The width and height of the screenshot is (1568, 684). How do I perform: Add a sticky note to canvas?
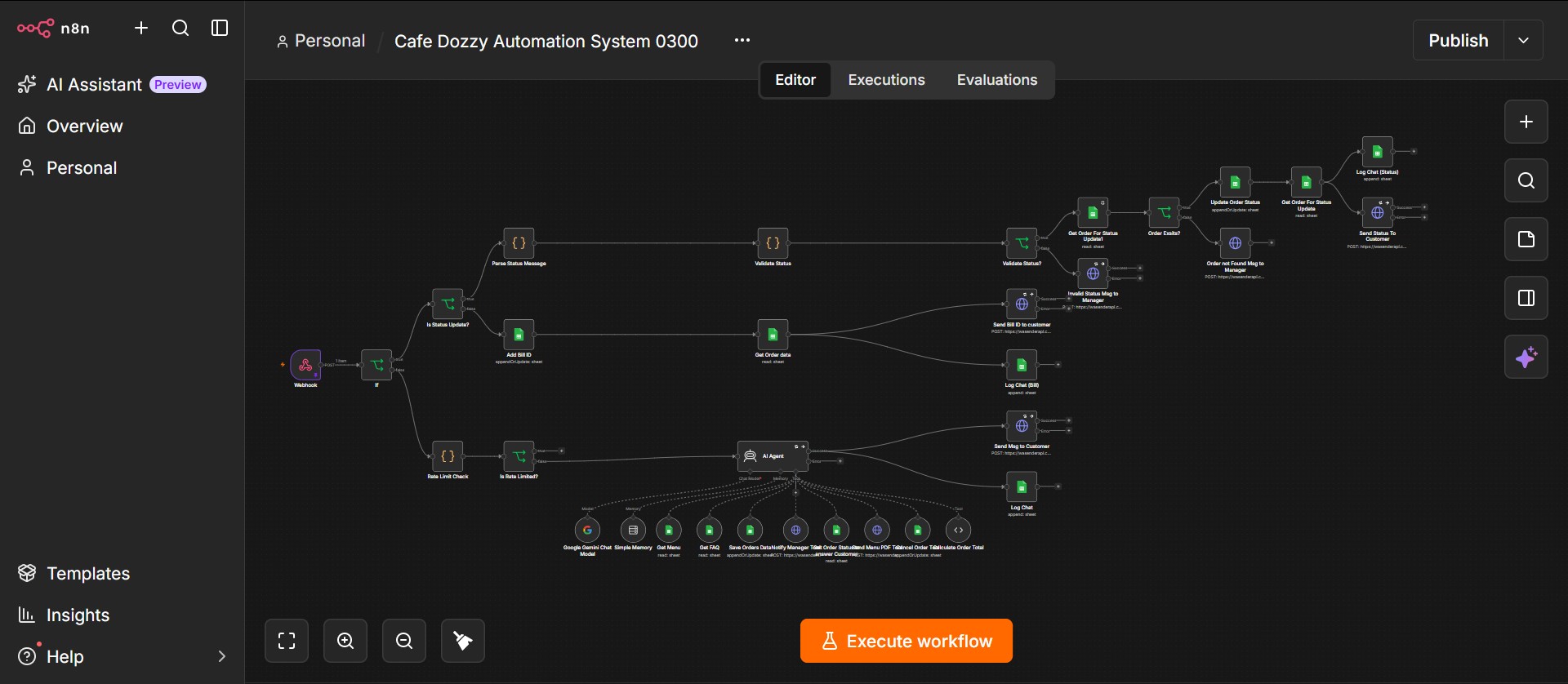(1526, 239)
